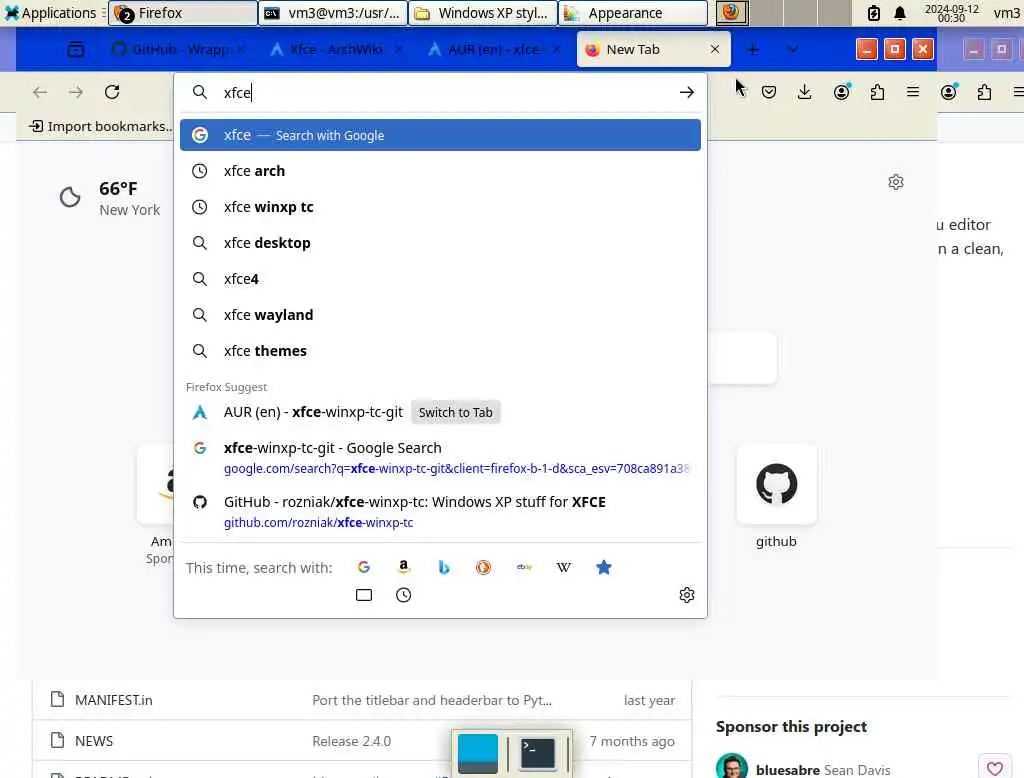Image resolution: width=1024 pixels, height=778 pixels.
Task: Open new tab page personalize gear
Action: coord(896,182)
